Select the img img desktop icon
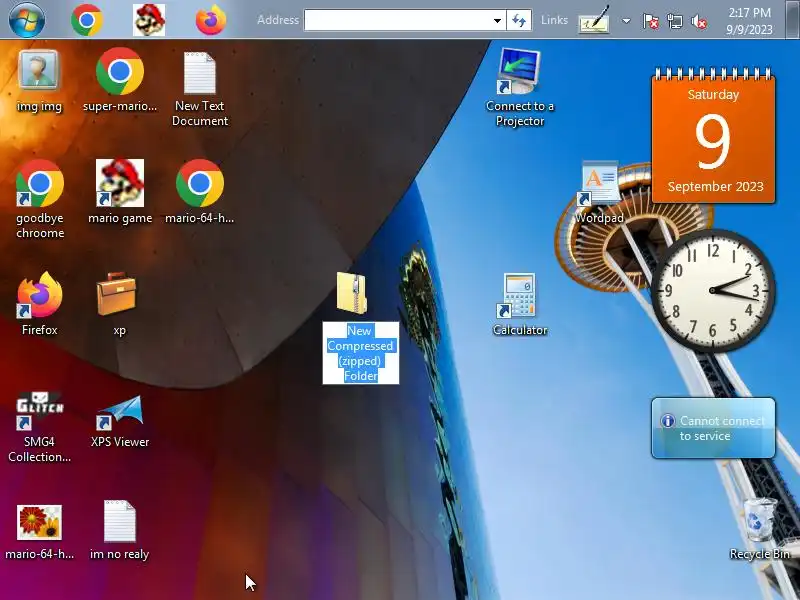 click(39, 82)
